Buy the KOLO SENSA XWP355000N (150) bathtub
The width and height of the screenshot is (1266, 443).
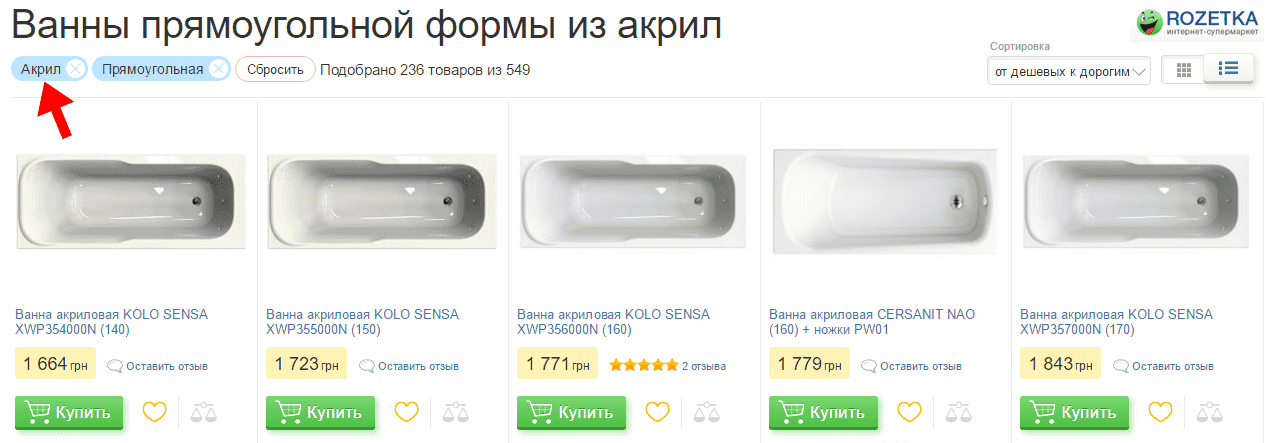coord(320,412)
